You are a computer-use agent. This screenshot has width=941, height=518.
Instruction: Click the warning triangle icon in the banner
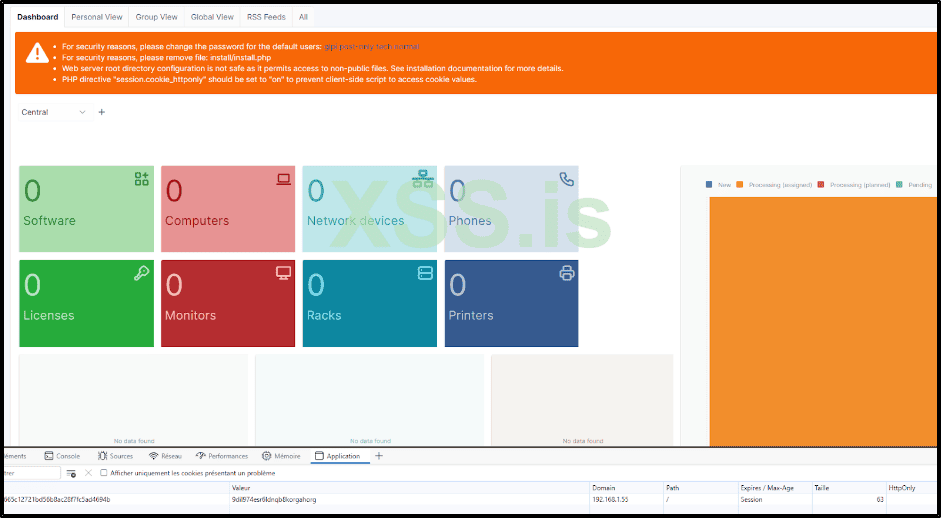[x=37, y=53]
